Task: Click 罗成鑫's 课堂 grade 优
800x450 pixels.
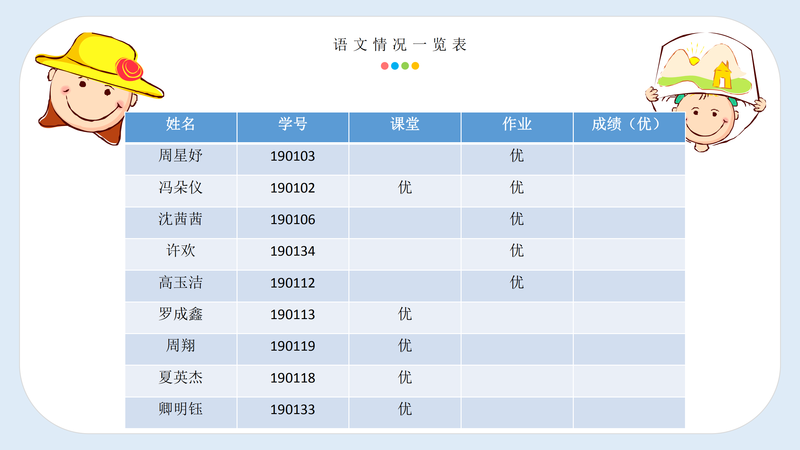Action: pyautogui.click(x=405, y=314)
